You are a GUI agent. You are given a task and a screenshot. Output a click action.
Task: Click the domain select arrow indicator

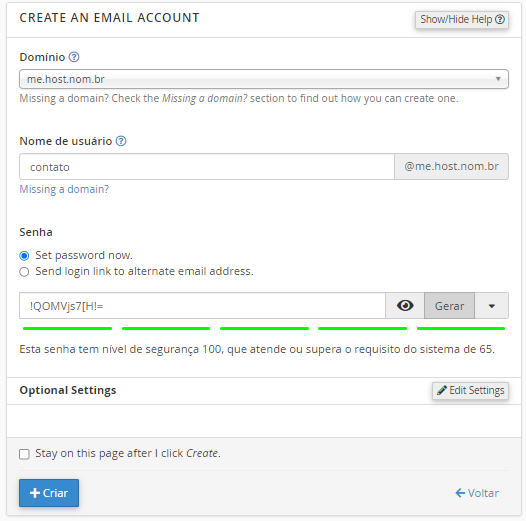point(498,79)
